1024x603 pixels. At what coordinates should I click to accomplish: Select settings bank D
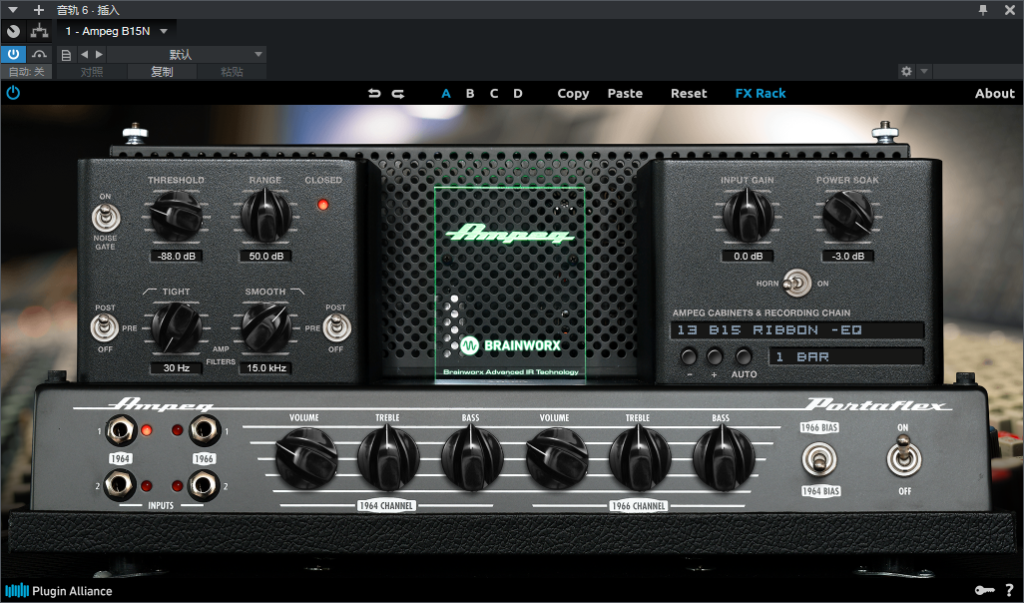pyautogui.click(x=518, y=93)
